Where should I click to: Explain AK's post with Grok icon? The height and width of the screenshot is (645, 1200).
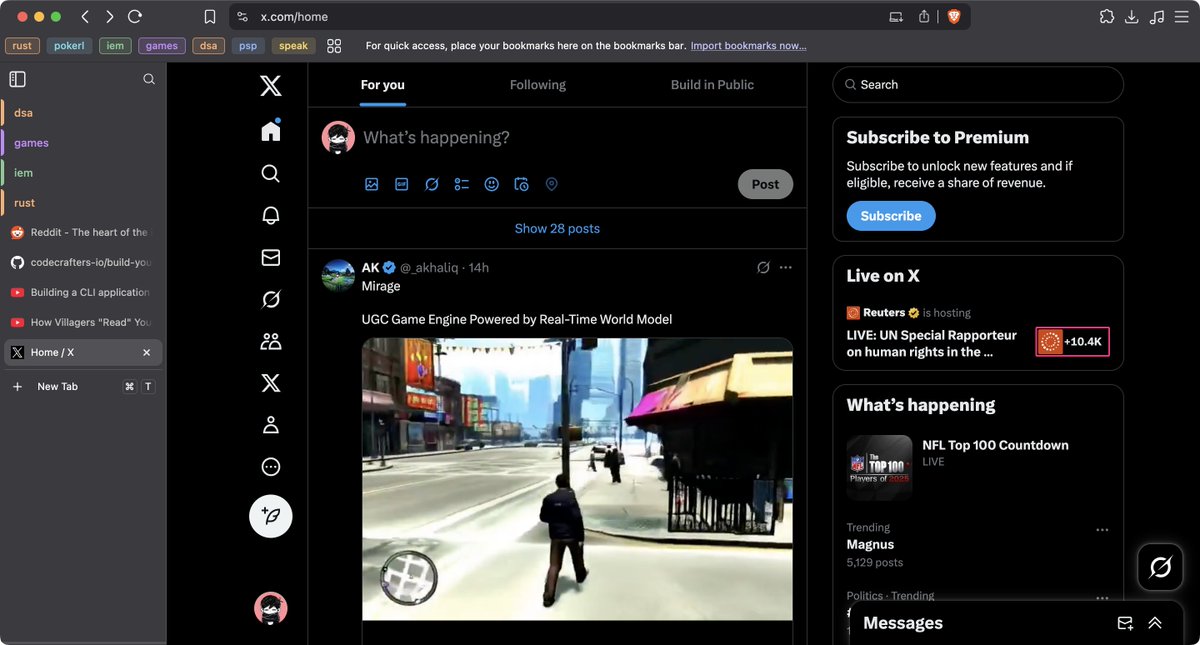pos(763,267)
